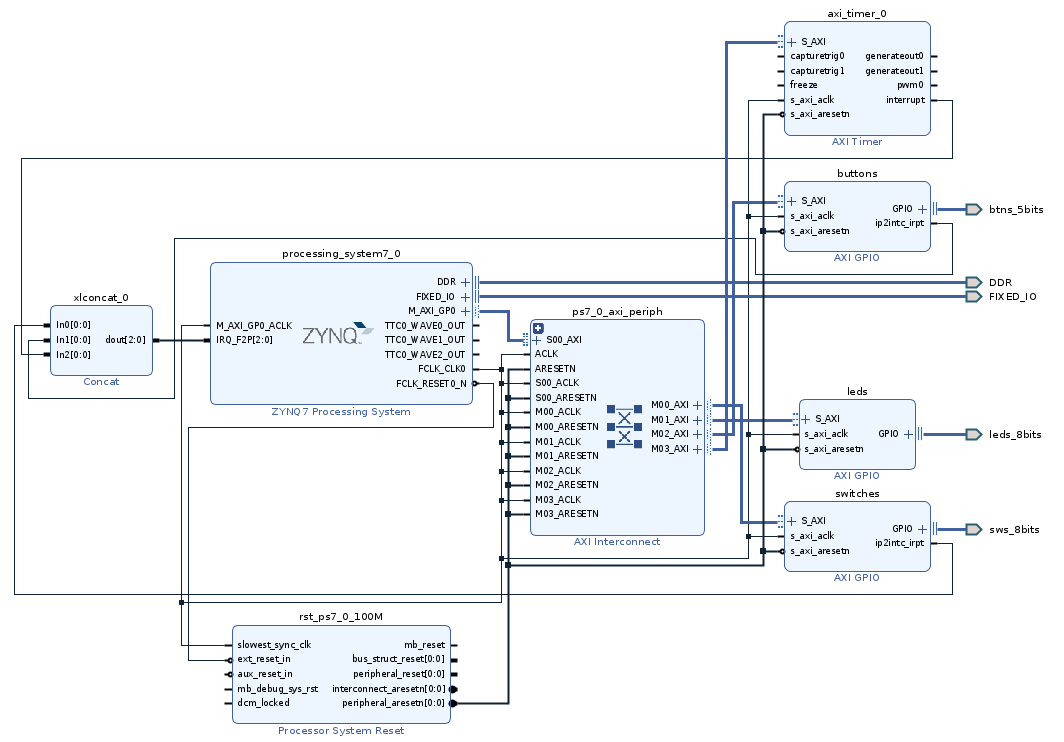Expand M03_AXI interface on AXI Interconnect
Viewport: 1064px width, 742px height.
697,449
